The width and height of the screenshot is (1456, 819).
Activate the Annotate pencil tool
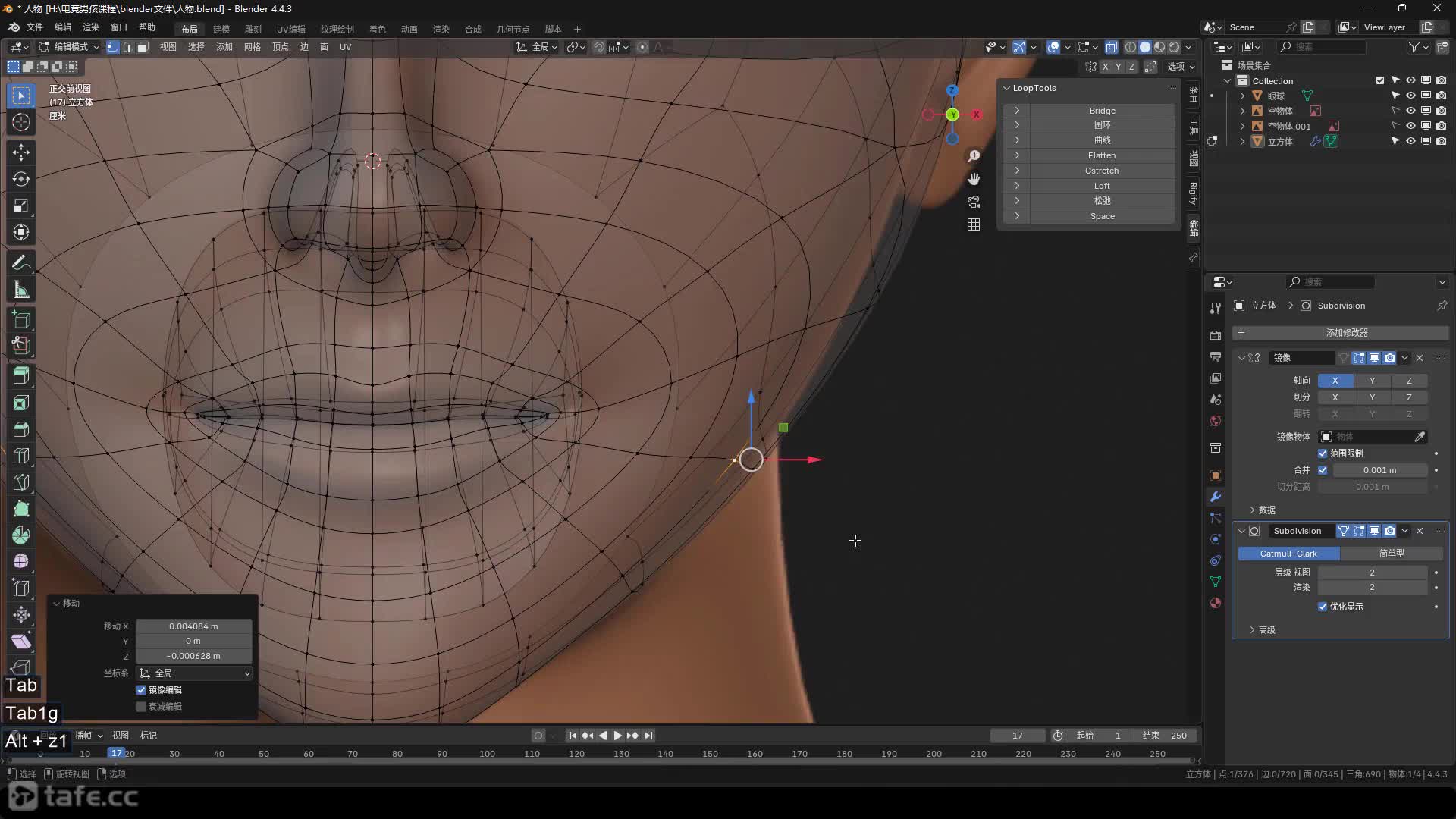click(x=21, y=263)
